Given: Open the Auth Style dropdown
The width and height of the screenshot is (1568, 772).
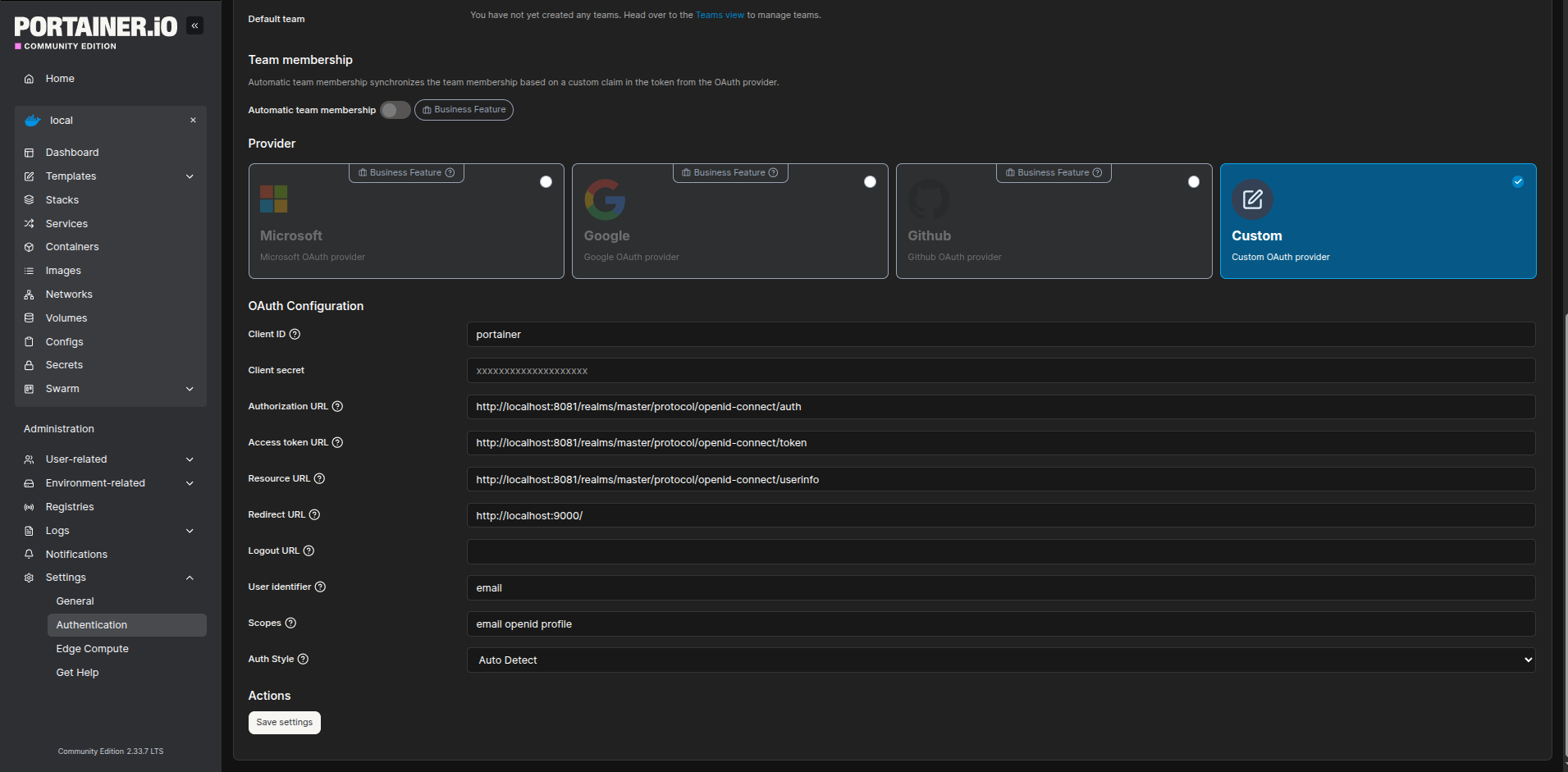Looking at the screenshot, I should click(1000, 660).
